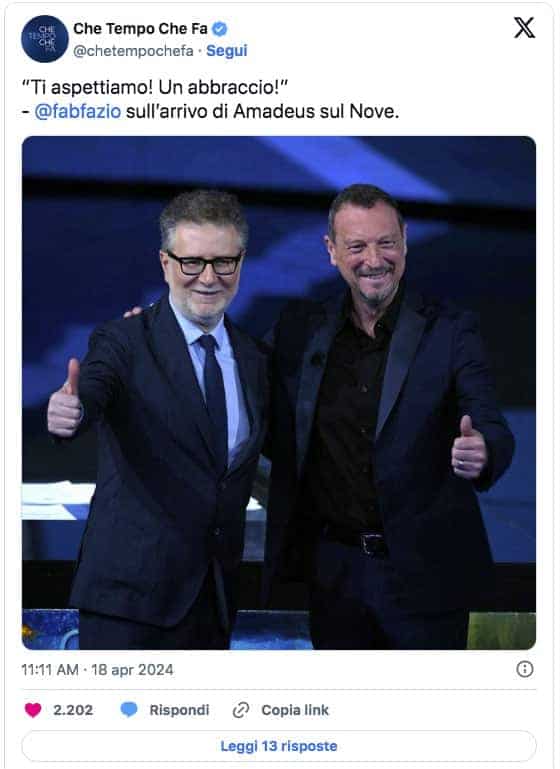
Task: Click the quote "Ti aspettiamo! Un abbraccio!"
Action: click(x=154, y=87)
